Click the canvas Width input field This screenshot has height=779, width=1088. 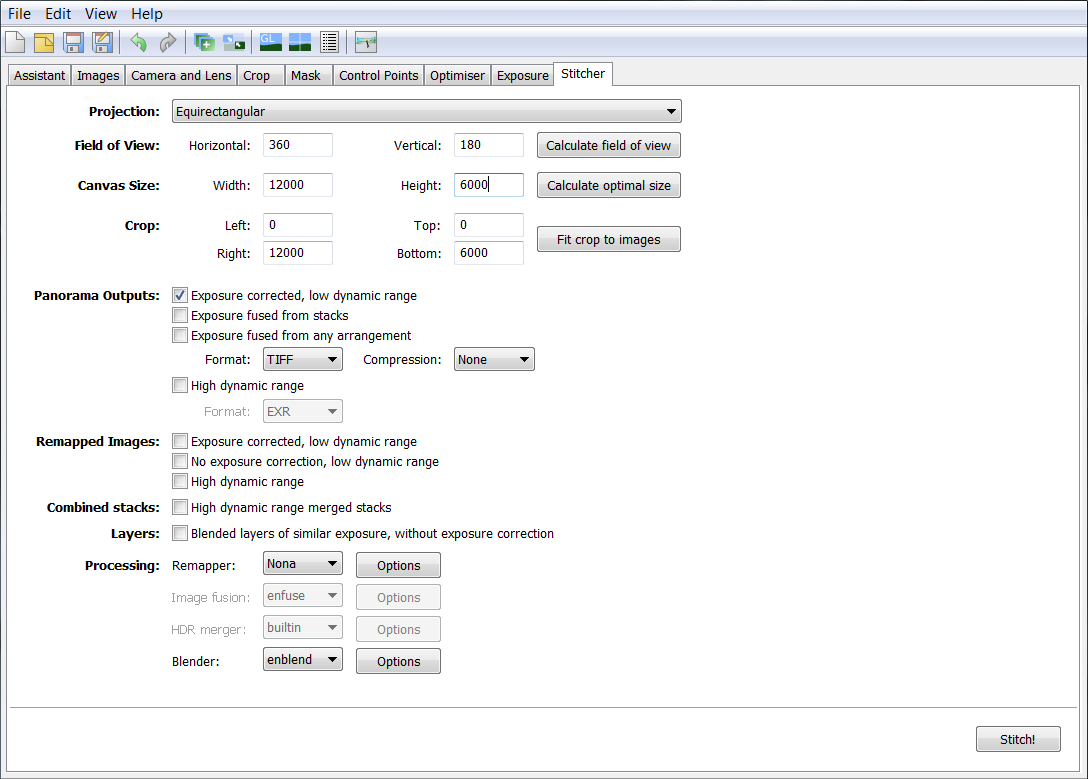click(298, 185)
